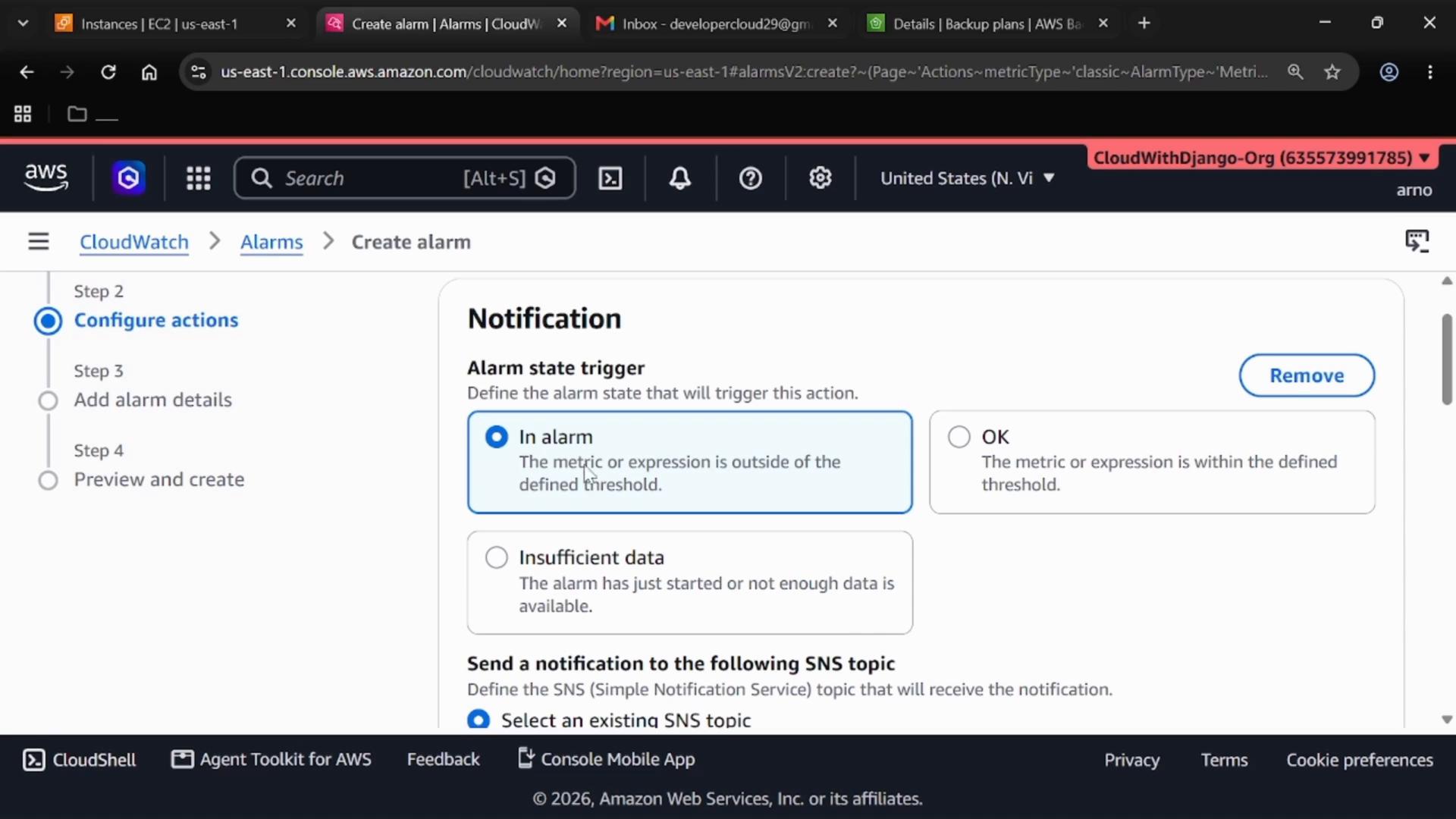
Task: Go to browser home page
Action: [149, 72]
